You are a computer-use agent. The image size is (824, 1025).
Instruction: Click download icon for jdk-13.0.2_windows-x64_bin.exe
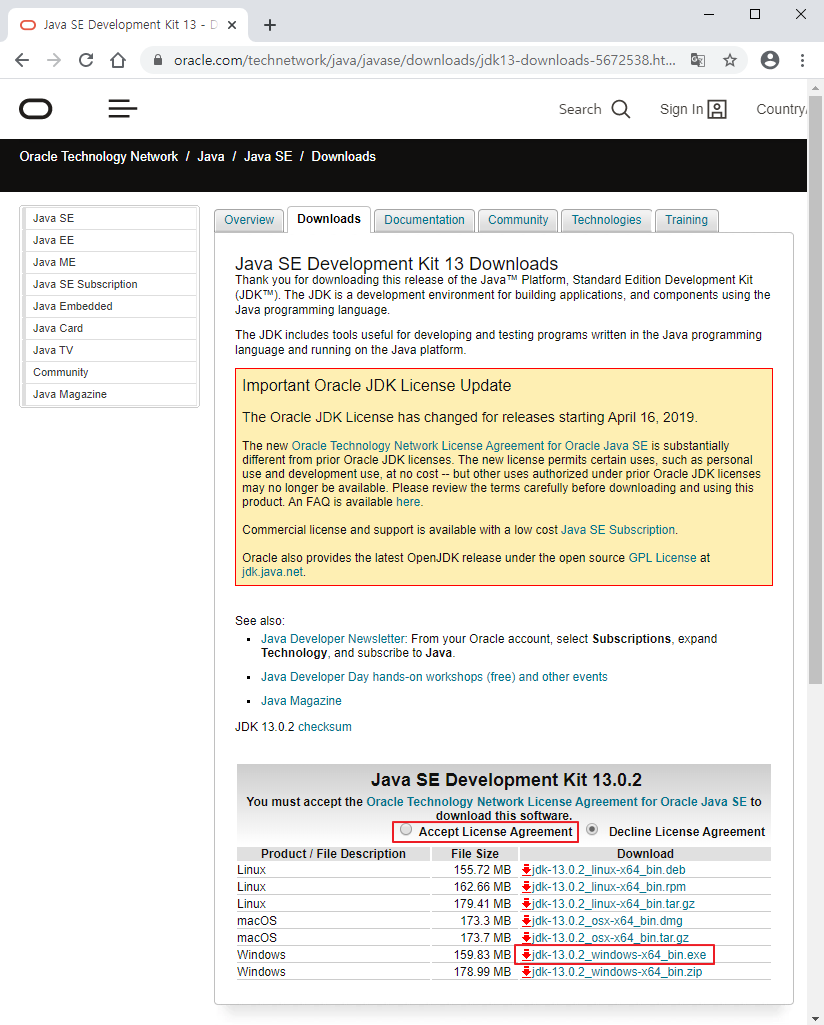[x=525, y=954]
